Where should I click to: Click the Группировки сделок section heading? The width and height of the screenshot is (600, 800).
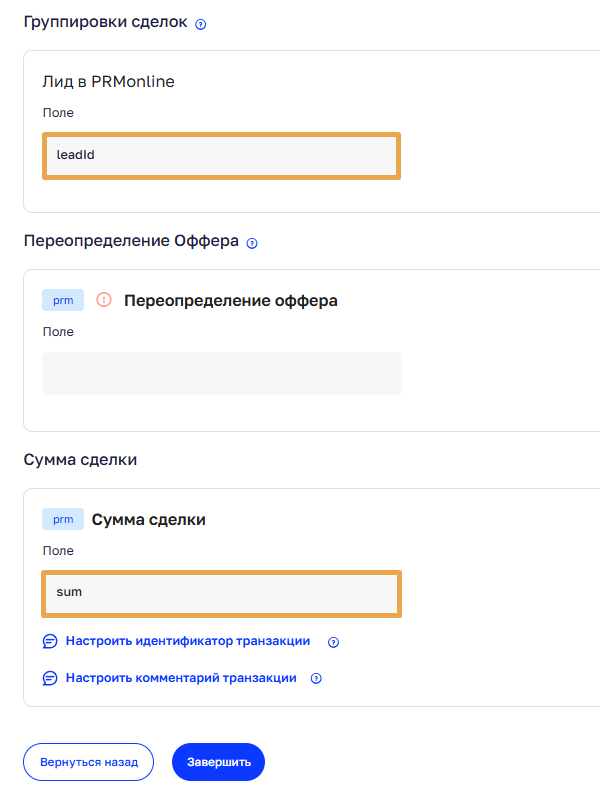click(105, 23)
